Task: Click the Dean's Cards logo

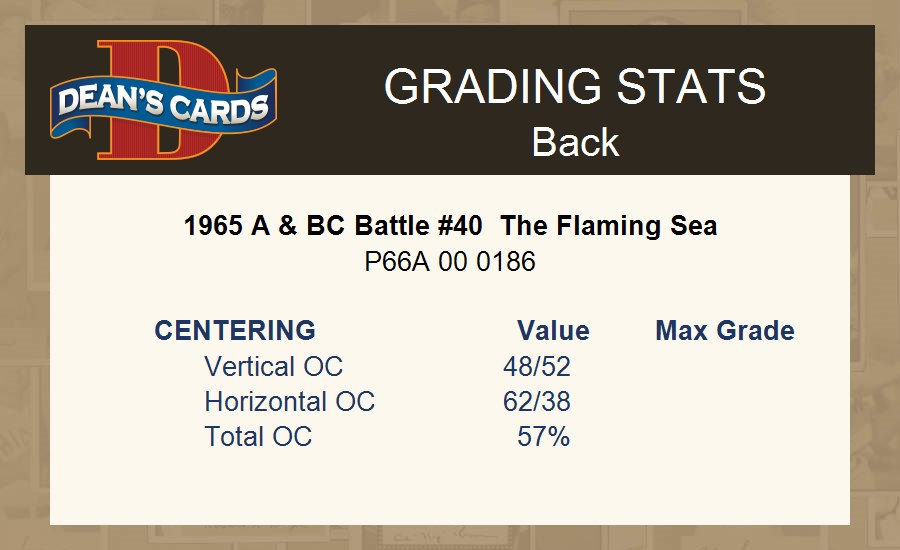Action: click(163, 100)
